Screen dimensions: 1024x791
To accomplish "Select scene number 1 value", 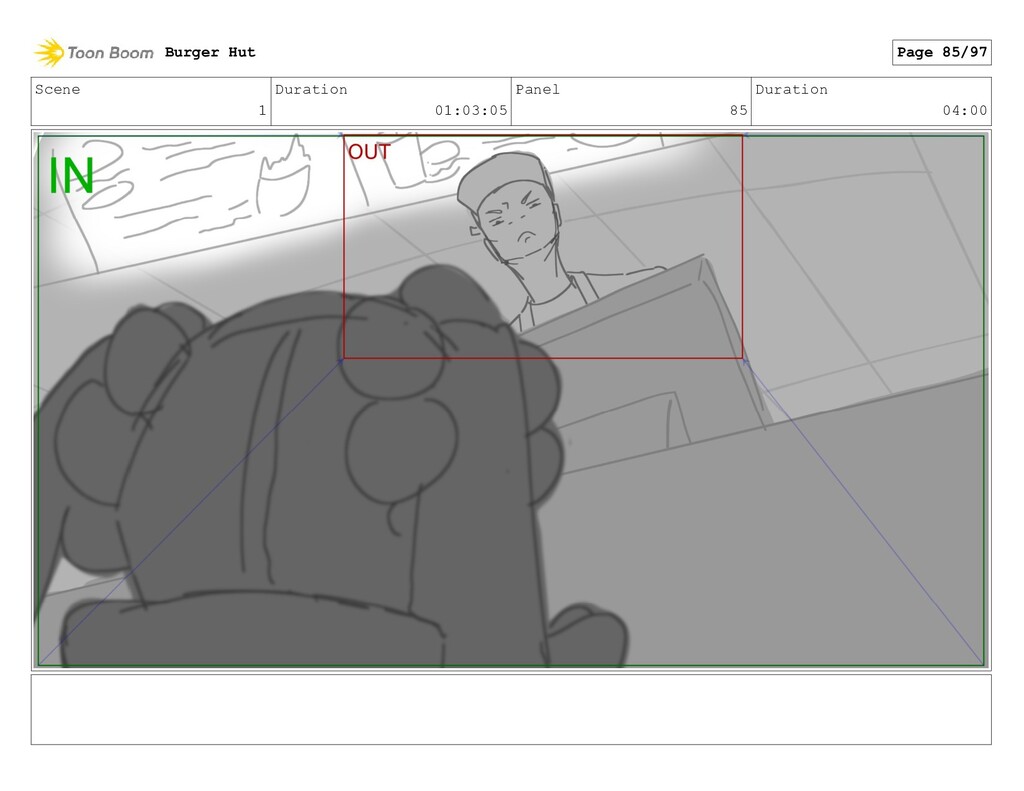I will [x=263, y=110].
